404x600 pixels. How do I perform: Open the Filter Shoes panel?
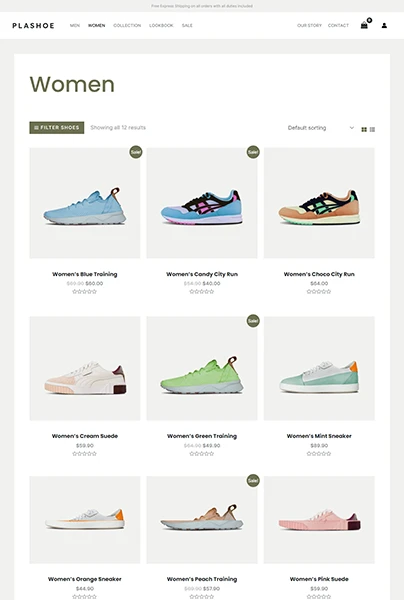pos(57,128)
